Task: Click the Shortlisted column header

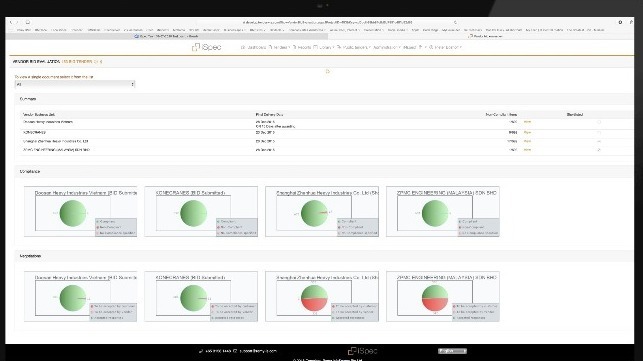Action: click(x=575, y=114)
